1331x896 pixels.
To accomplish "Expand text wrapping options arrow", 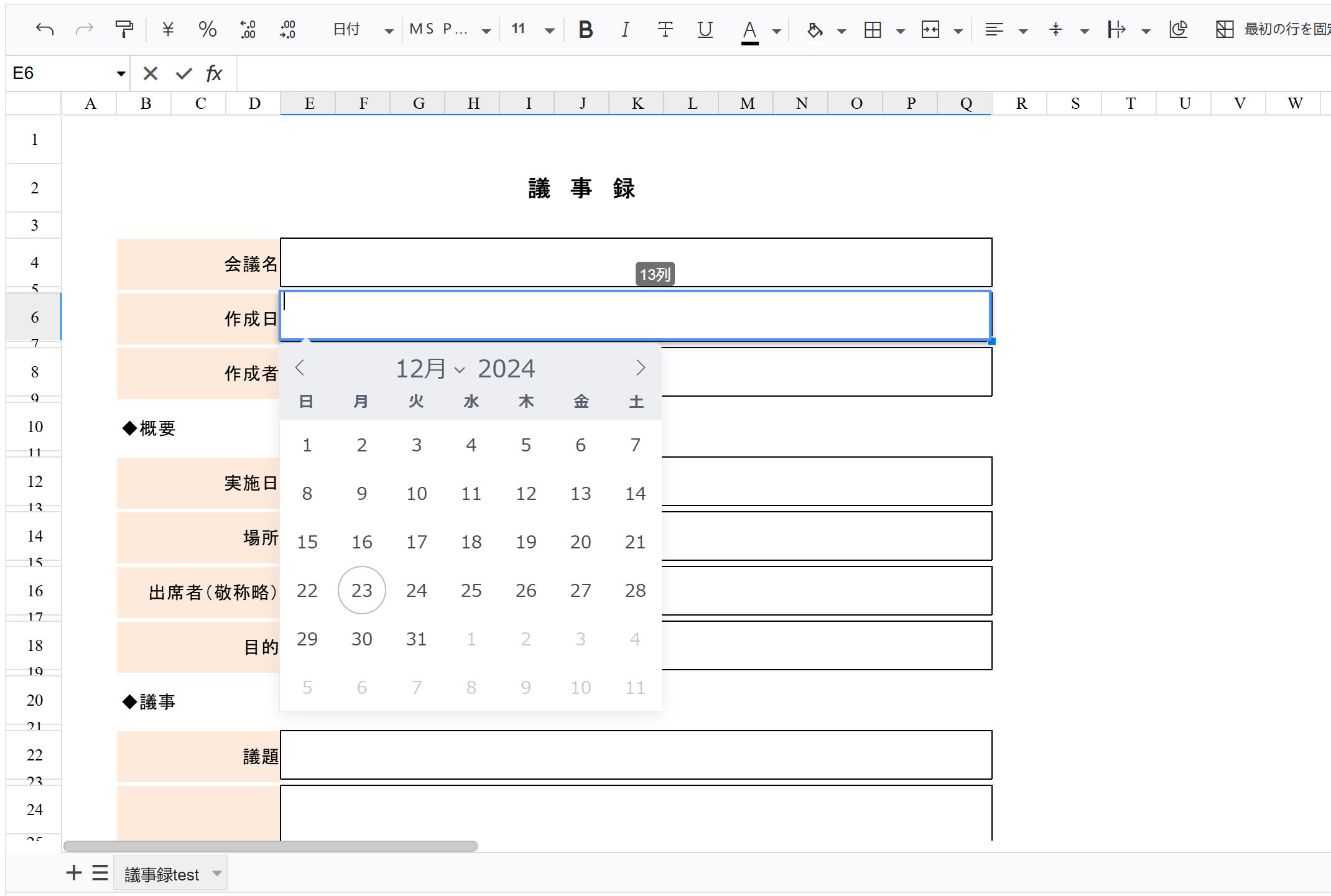I will 1146,30.
